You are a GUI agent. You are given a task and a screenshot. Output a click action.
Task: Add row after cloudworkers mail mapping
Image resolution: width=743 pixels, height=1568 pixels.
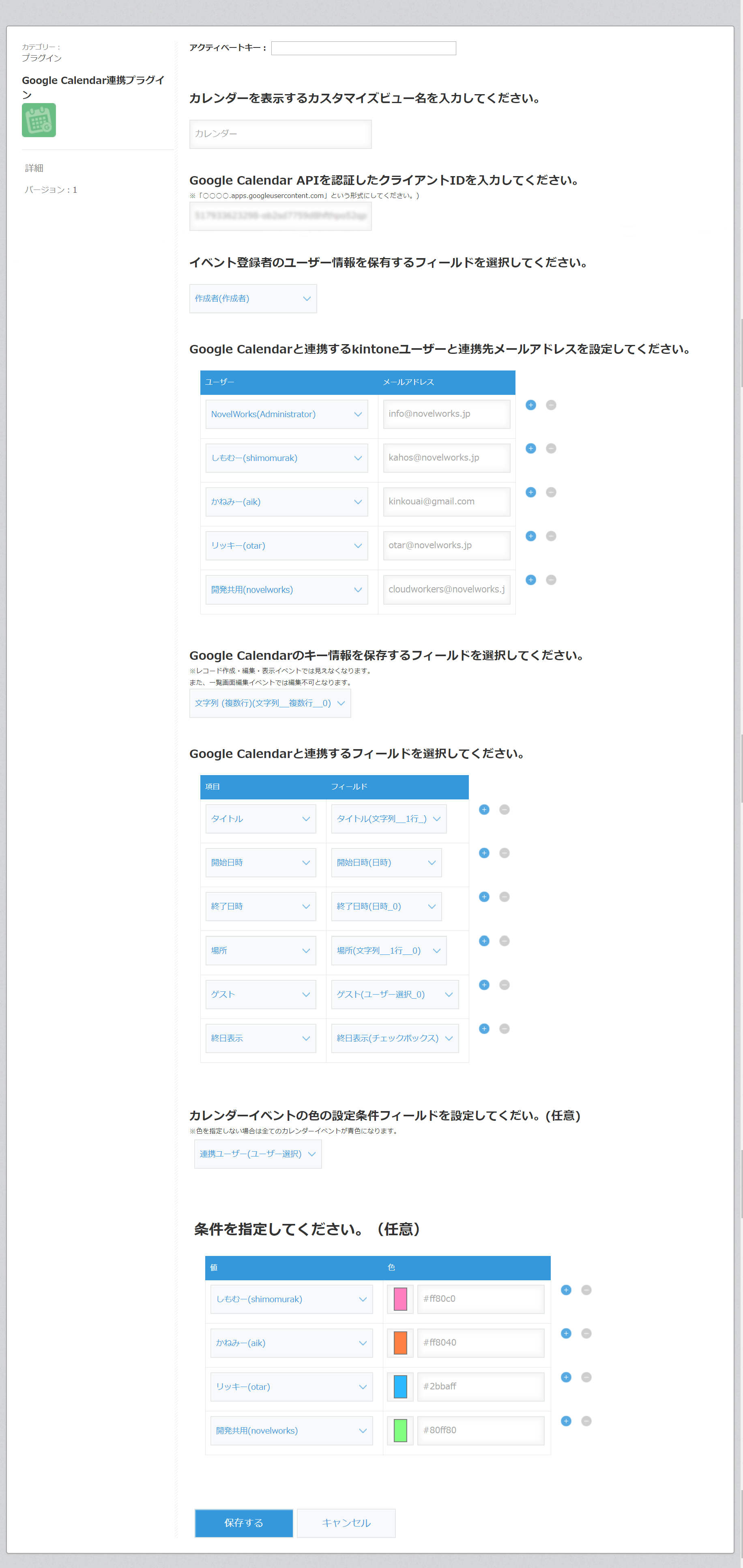[530, 580]
